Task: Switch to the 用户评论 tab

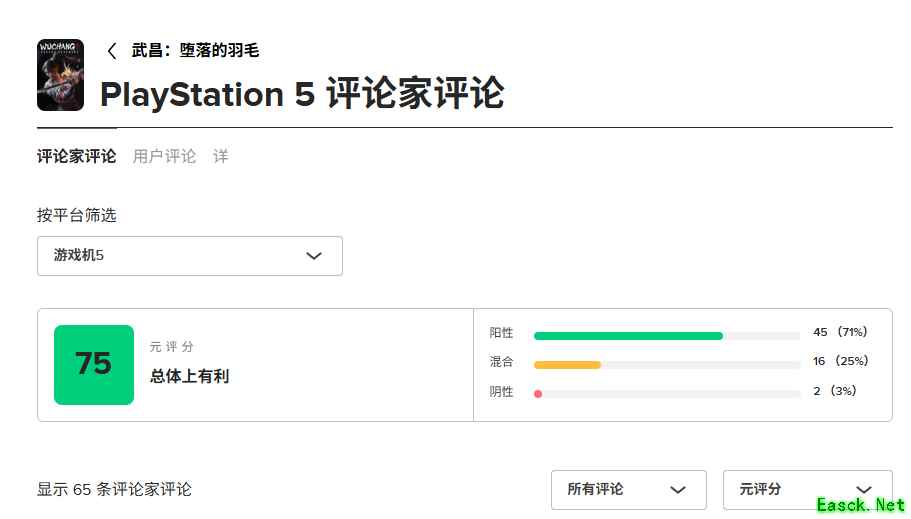Action: (164, 156)
